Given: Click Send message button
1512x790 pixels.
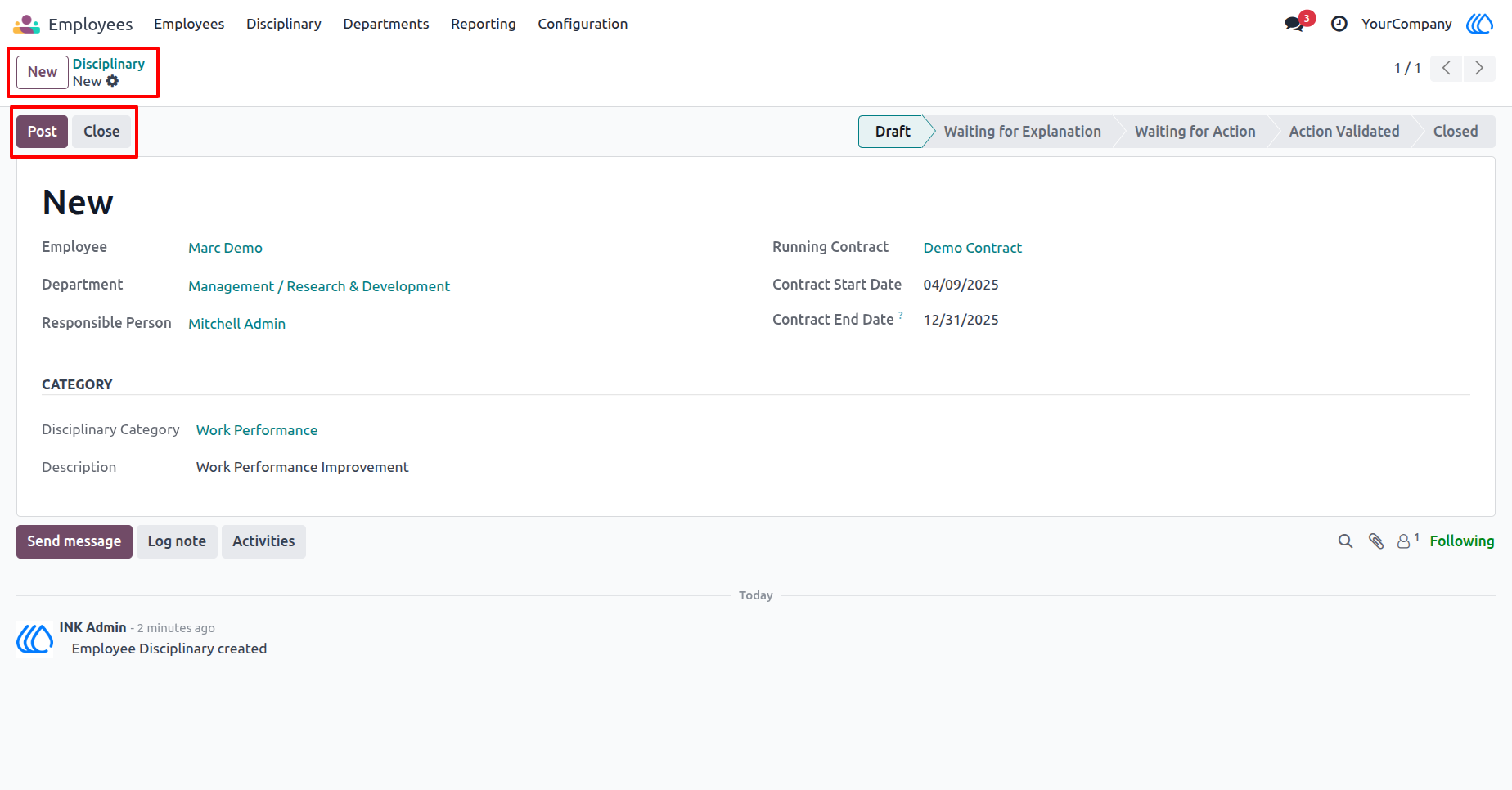Looking at the screenshot, I should pos(74,541).
